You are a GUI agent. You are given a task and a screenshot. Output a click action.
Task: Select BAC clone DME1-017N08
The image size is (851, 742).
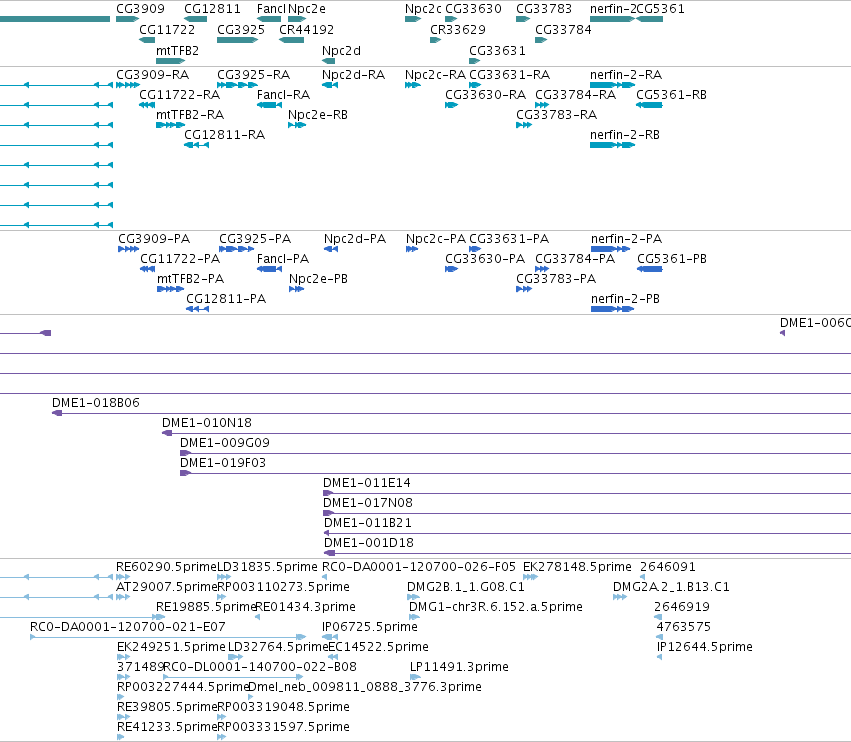coord(587,514)
